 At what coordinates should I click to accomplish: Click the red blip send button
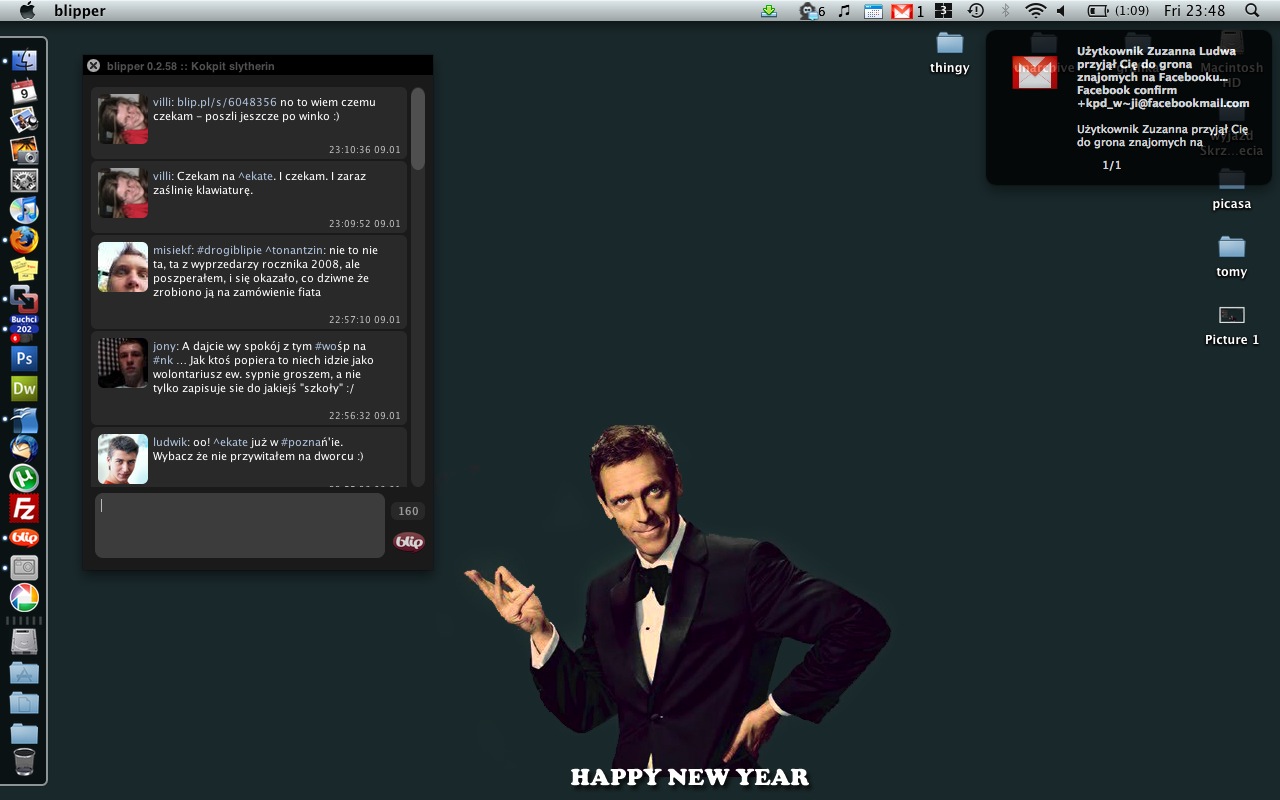(408, 541)
